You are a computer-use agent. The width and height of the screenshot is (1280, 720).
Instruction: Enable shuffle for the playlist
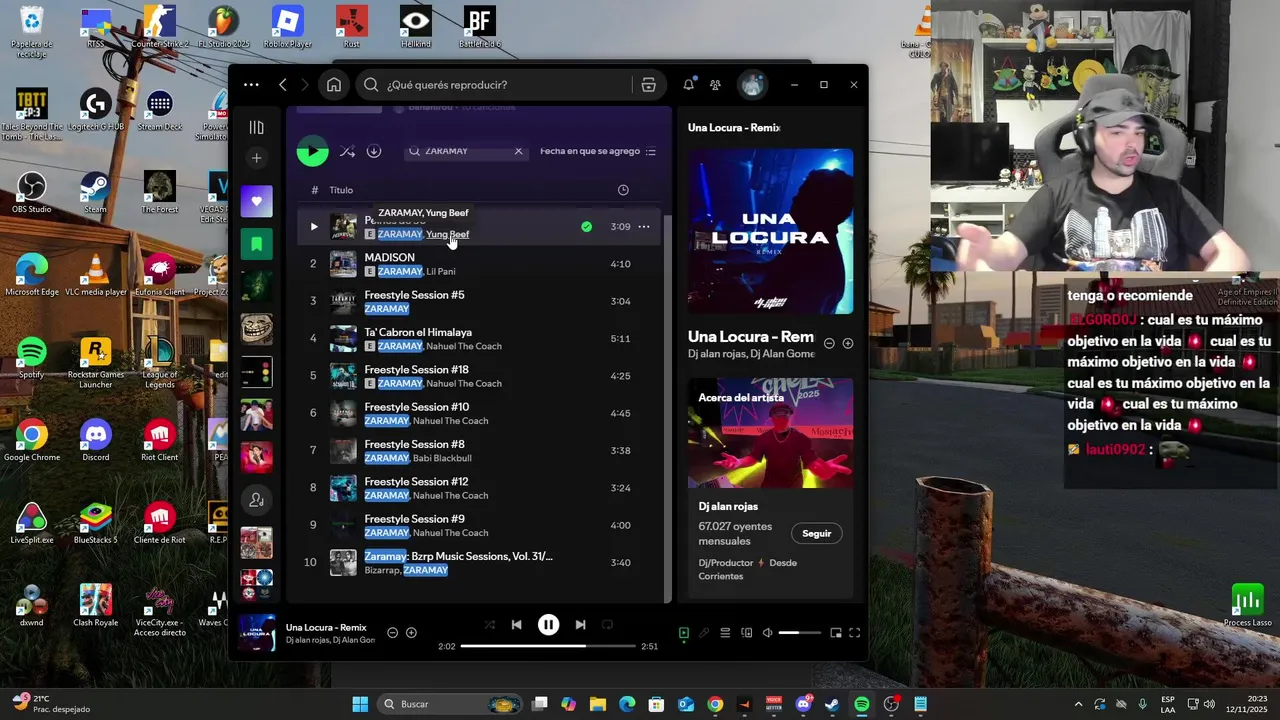[x=347, y=151]
